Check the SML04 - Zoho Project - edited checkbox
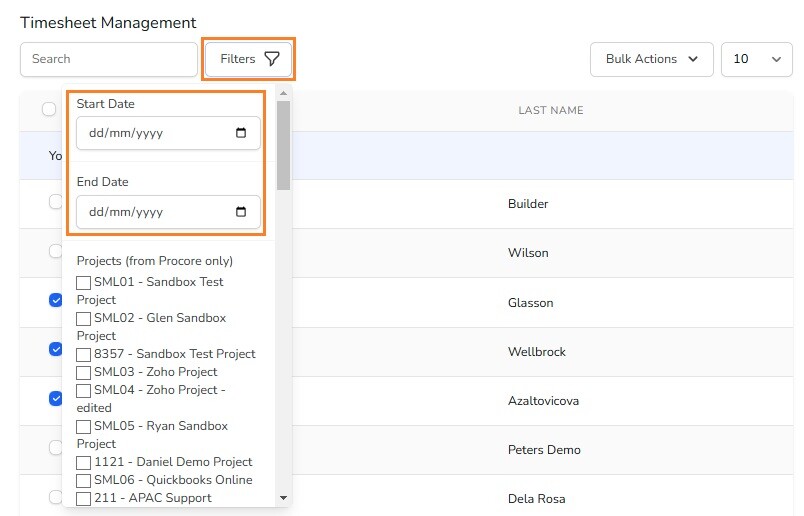This screenshot has width=804, height=516. 83,390
